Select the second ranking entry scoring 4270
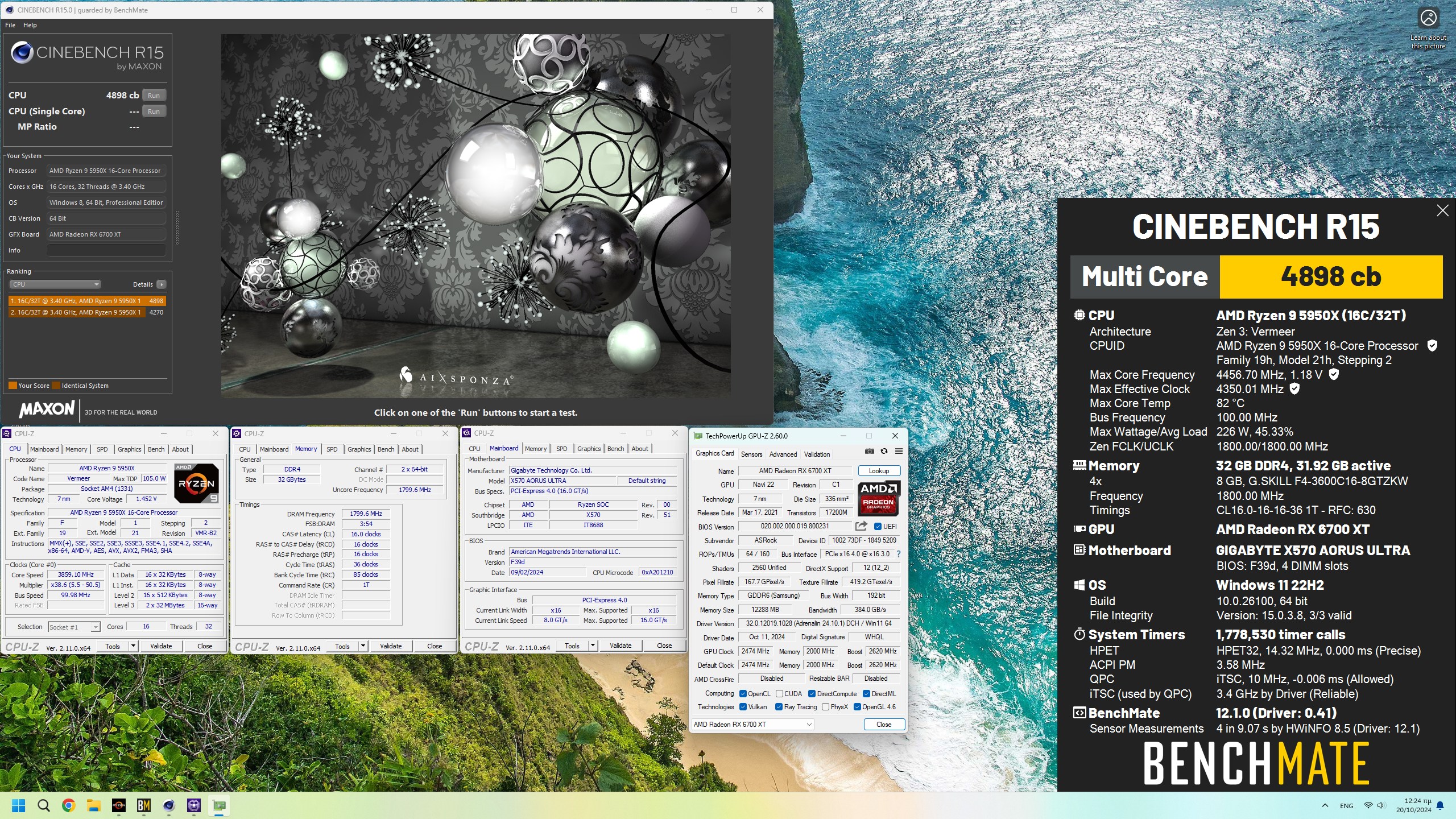Viewport: 1456px width, 819px height. pos(87,312)
